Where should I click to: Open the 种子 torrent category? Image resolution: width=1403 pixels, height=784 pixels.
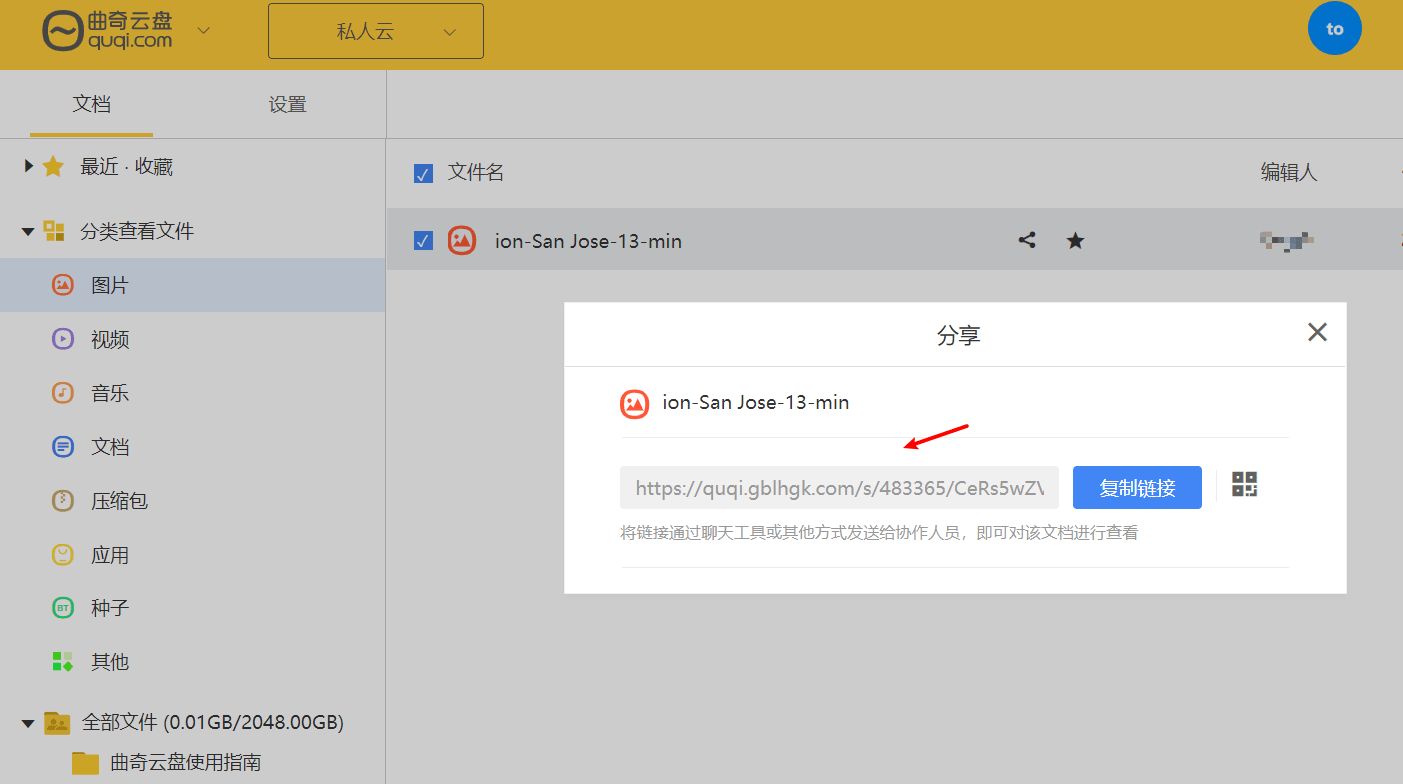[x=109, y=608]
